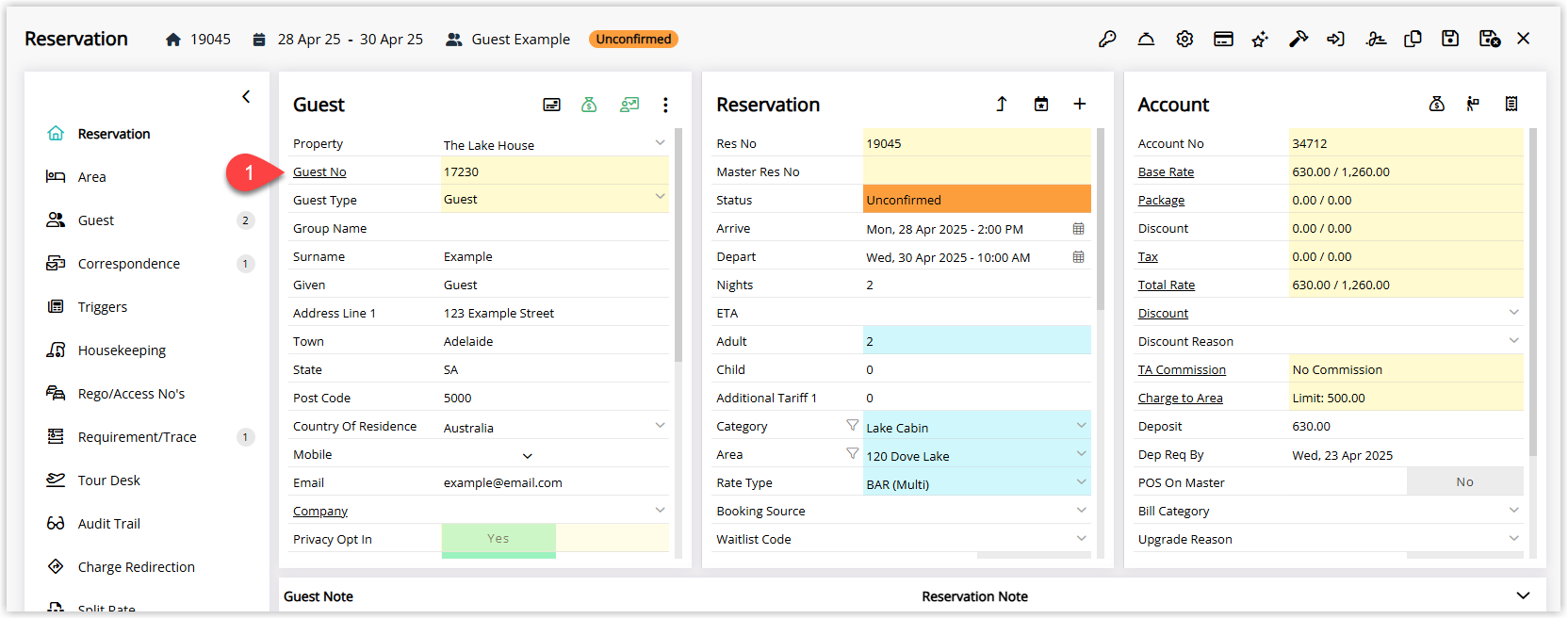
Task: Click the green person chart icon in Guest panel
Action: [x=629, y=105]
